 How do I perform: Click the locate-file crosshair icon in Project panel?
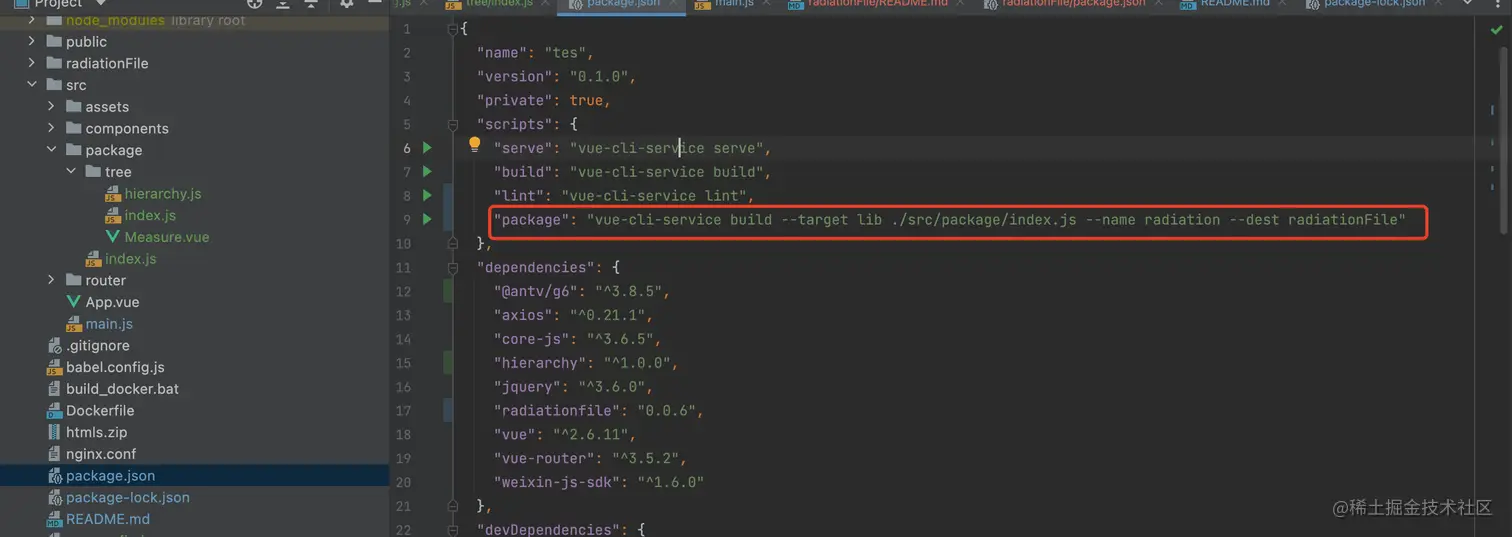[255, 4]
